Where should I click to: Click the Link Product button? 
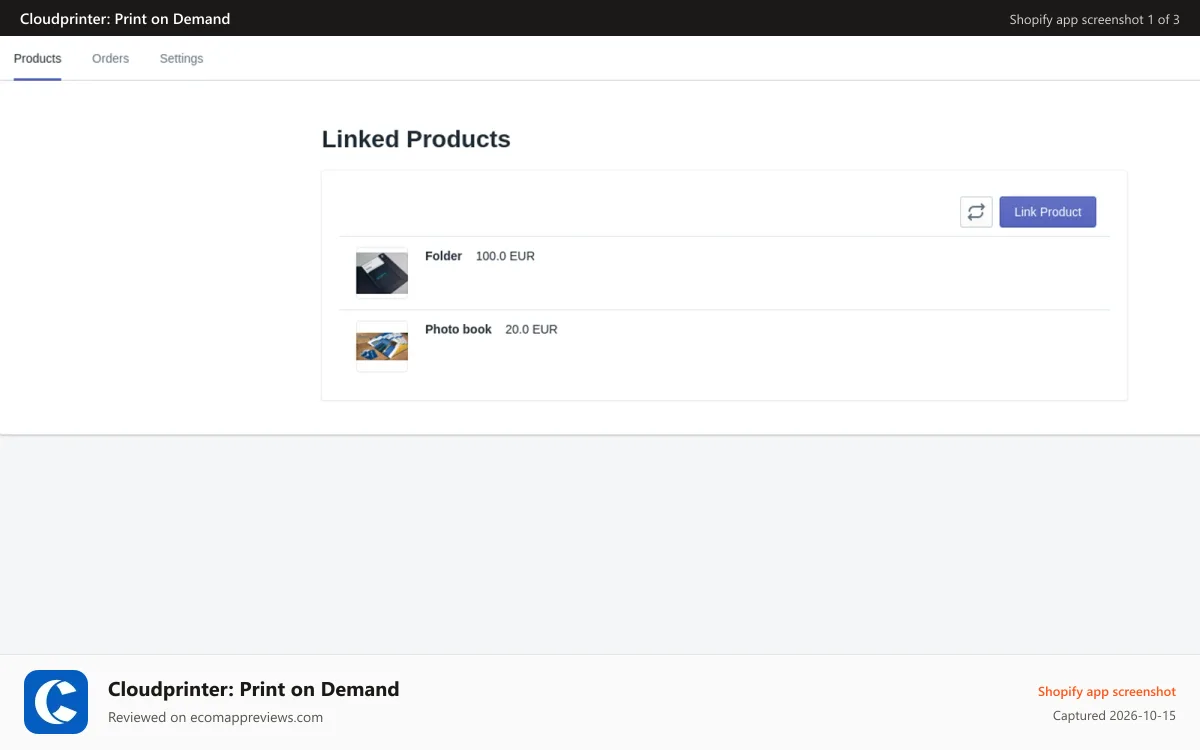1047,212
